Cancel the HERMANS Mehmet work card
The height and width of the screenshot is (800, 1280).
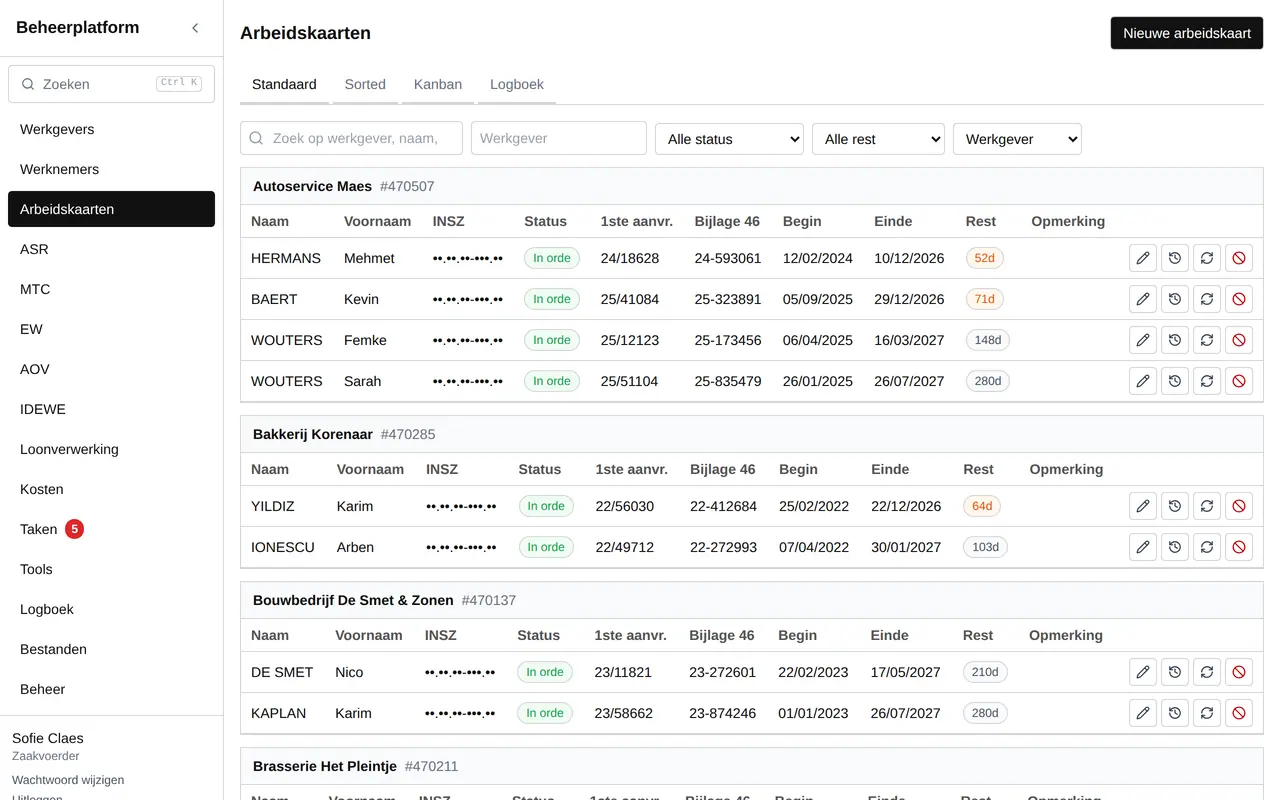pyautogui.click(x=1239, y=258)
